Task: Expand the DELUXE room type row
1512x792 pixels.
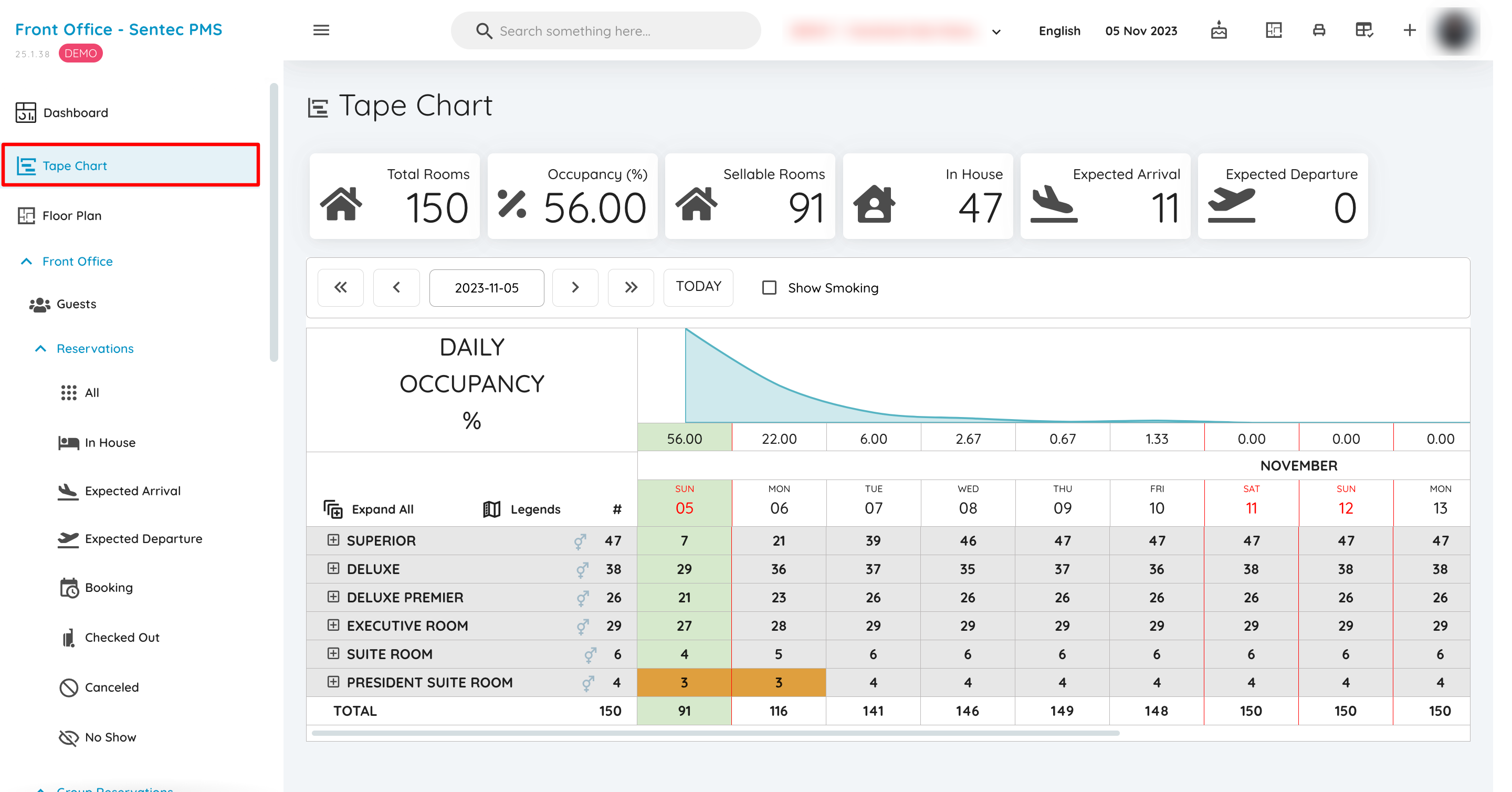Action: click(333, 568)
